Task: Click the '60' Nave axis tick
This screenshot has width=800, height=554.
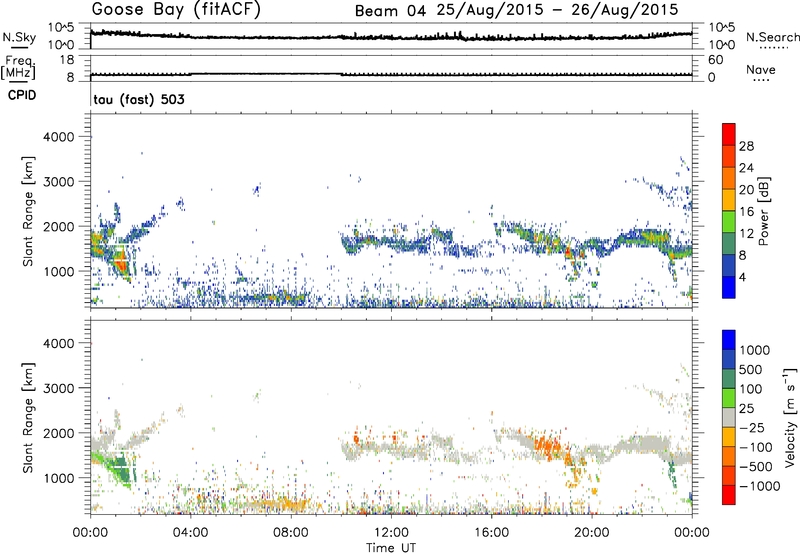Action: click(716, 60)
